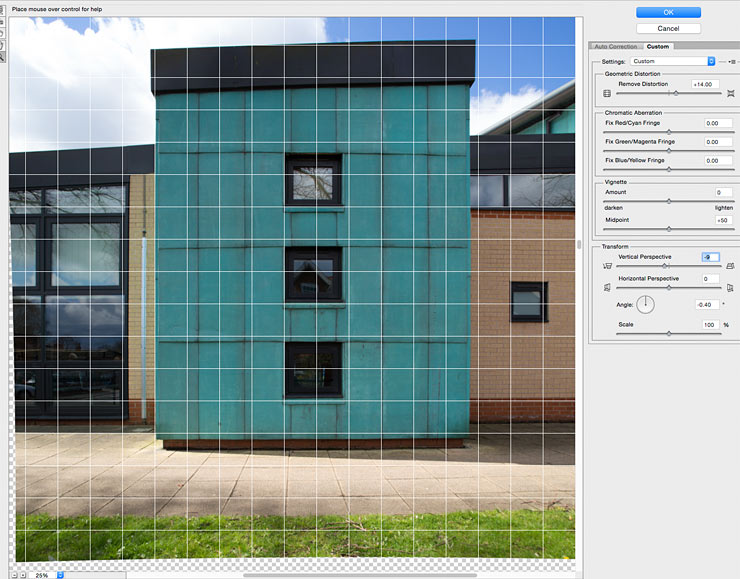Adjust the Scale slider

click(x=669, y=333)
